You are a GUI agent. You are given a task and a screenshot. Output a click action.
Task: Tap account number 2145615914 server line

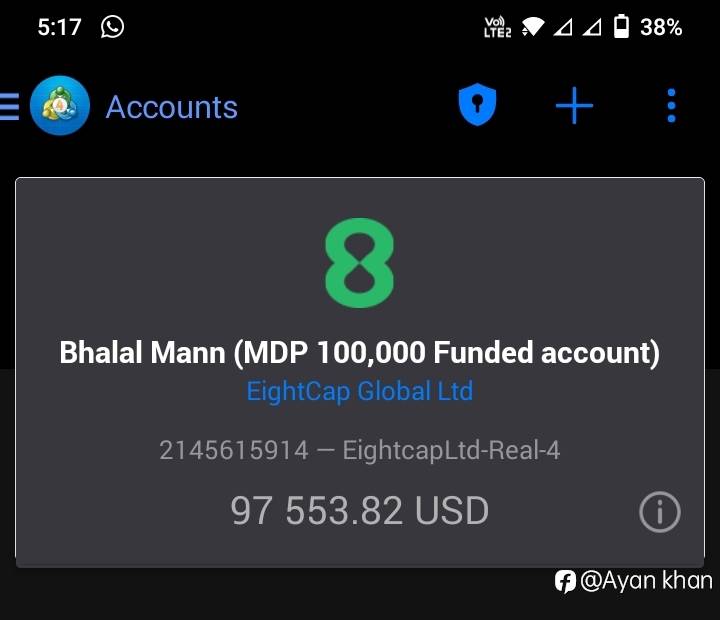coord(360,450)
